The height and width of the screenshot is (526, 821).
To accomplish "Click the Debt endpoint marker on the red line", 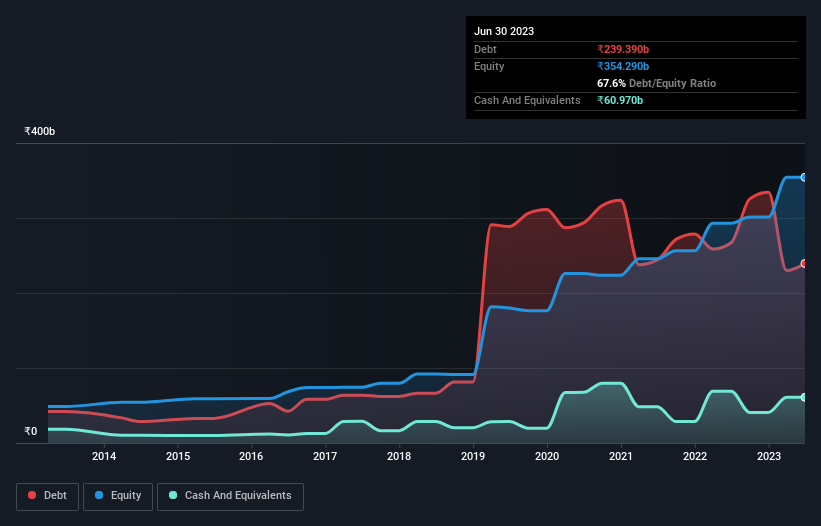I will 804,263.
